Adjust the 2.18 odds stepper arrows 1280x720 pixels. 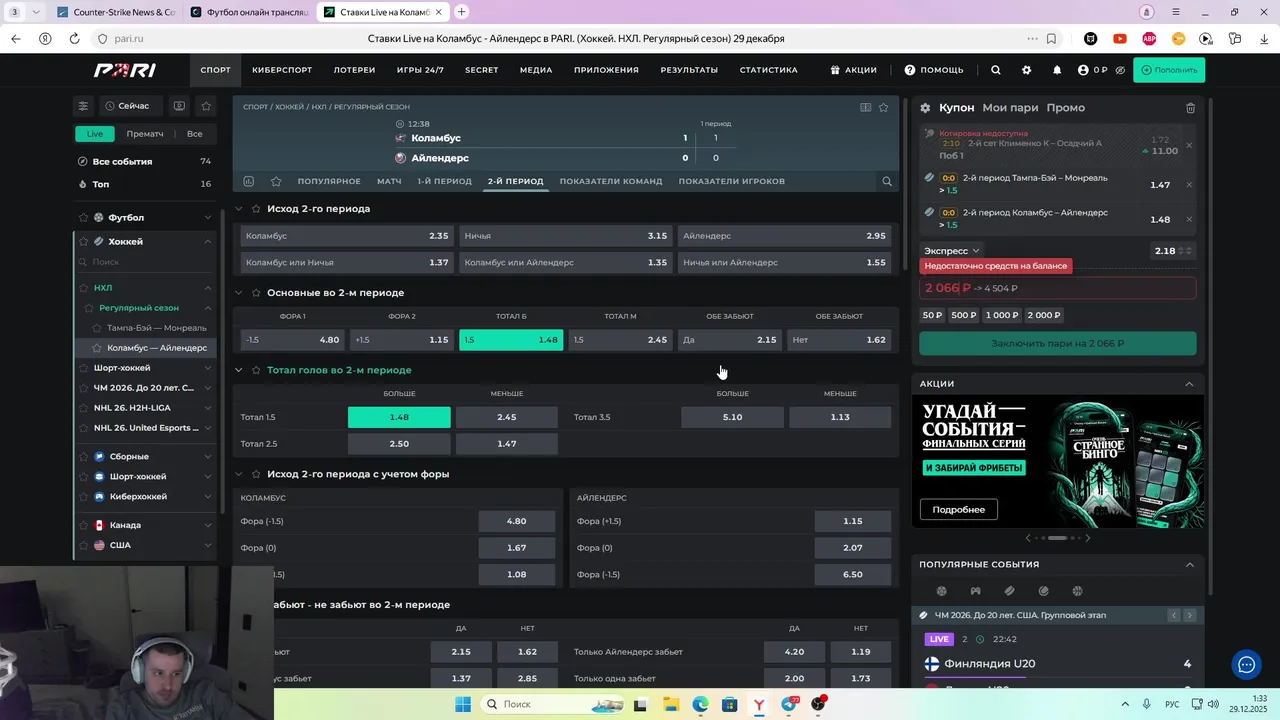click(x=1186, y=251)
